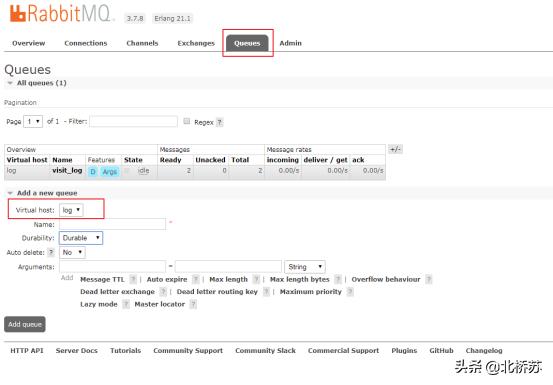Focus the Arguments value field
Image resolution: width=553 pixels, height=385 pixels.
coord(228,267)
